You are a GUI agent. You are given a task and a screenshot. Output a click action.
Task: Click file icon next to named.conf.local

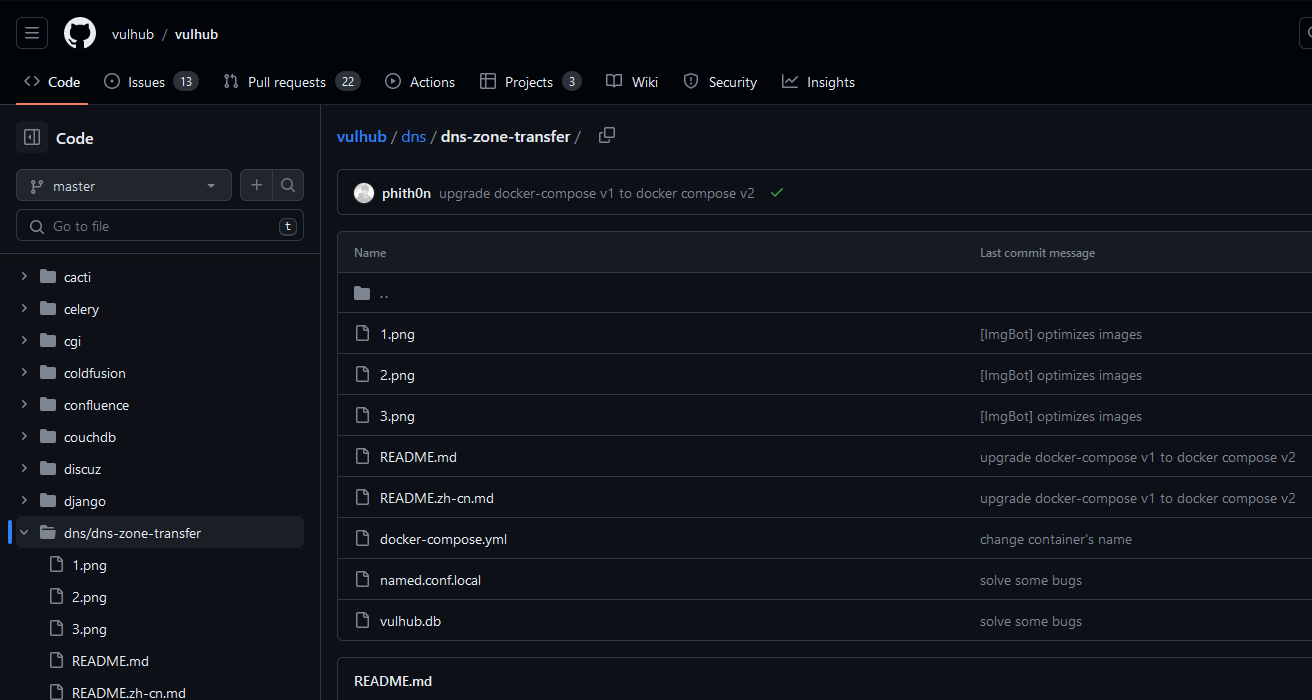[362, 580]
